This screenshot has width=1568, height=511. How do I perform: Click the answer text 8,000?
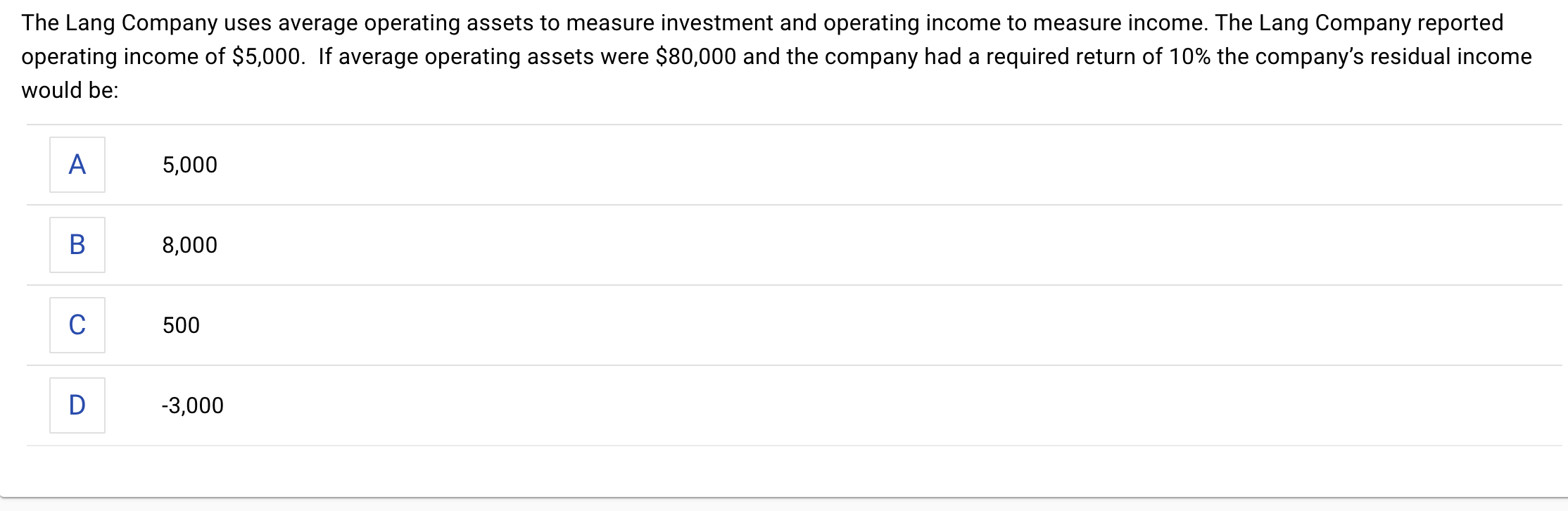tap(189, 245)
